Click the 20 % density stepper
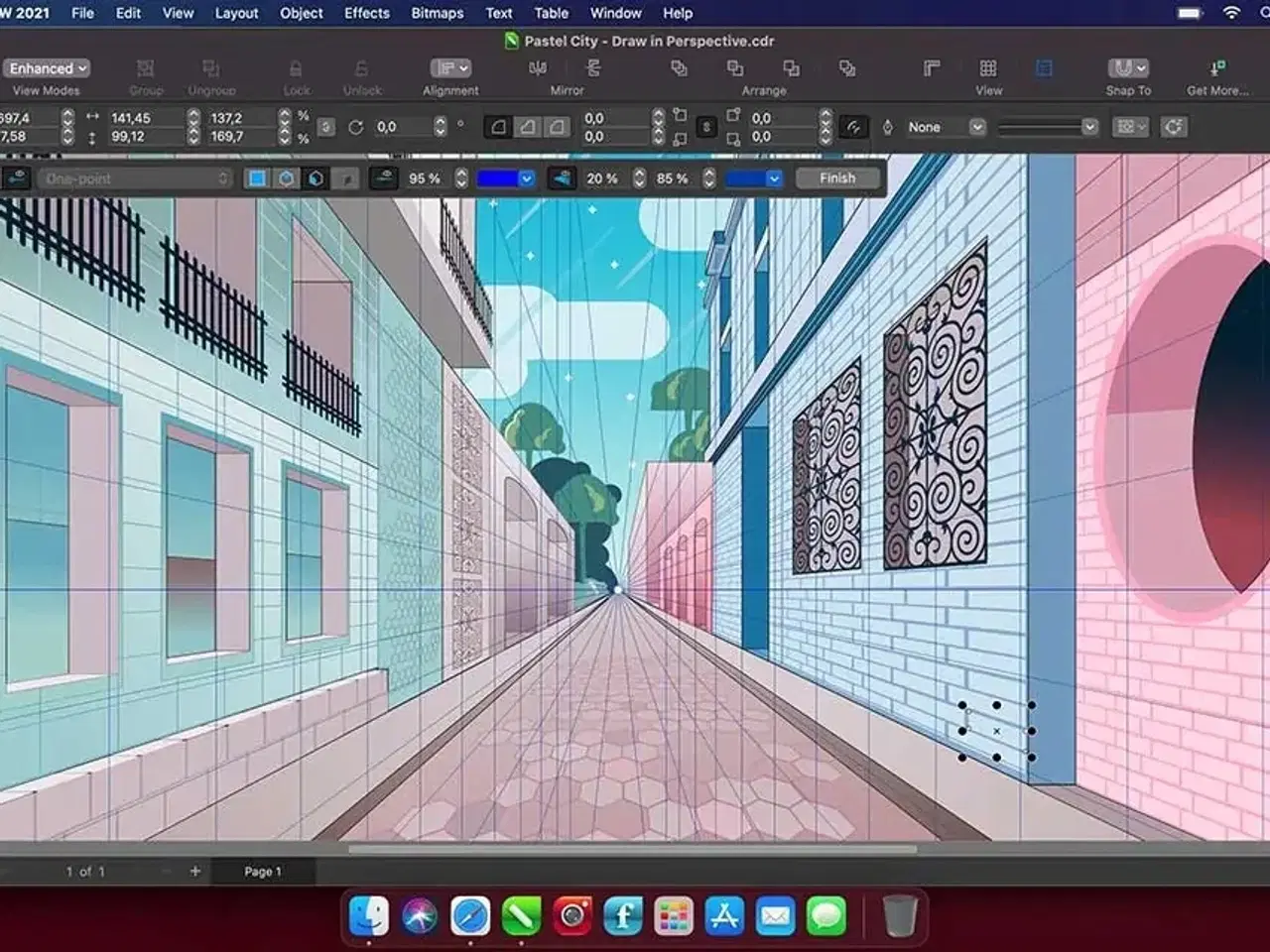1270x952 pixels. click(639, 178)
